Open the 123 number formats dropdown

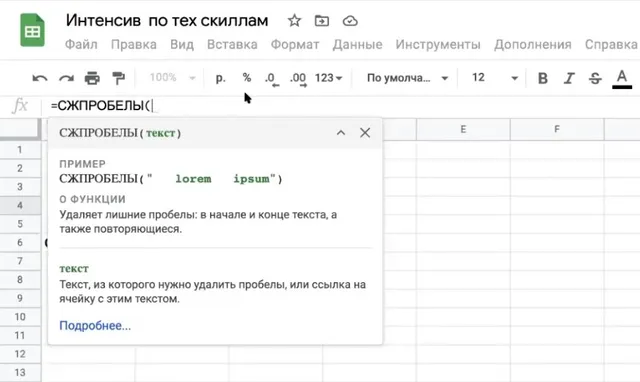click(328, 78)
